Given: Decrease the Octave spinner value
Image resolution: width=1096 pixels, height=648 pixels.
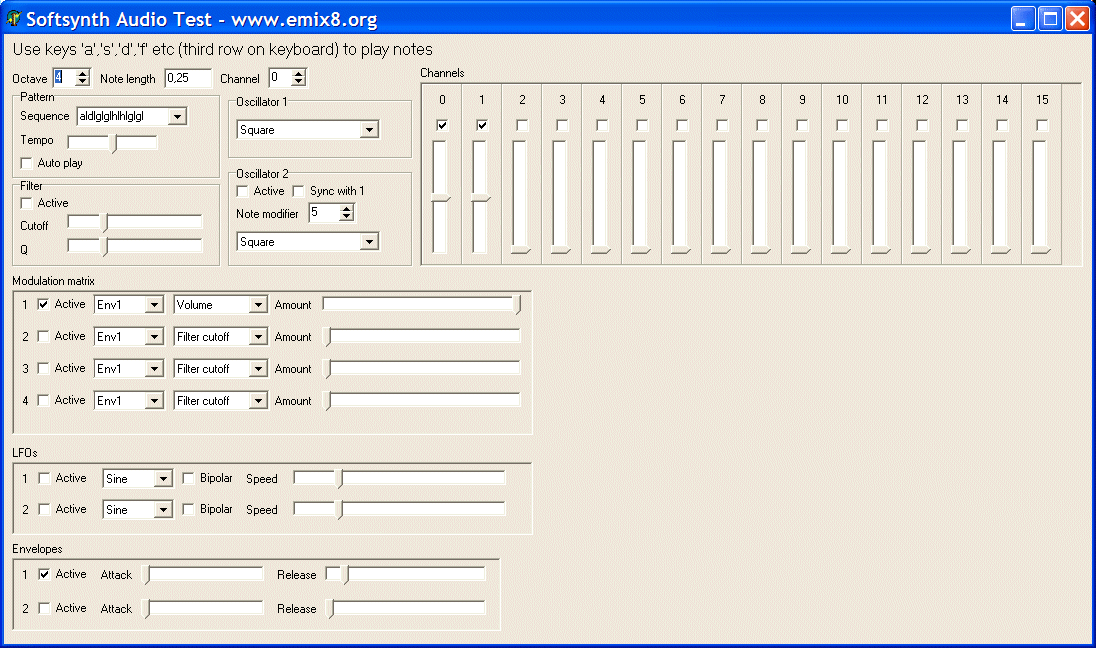Looking at the screenshot, I should click(82, 82).
